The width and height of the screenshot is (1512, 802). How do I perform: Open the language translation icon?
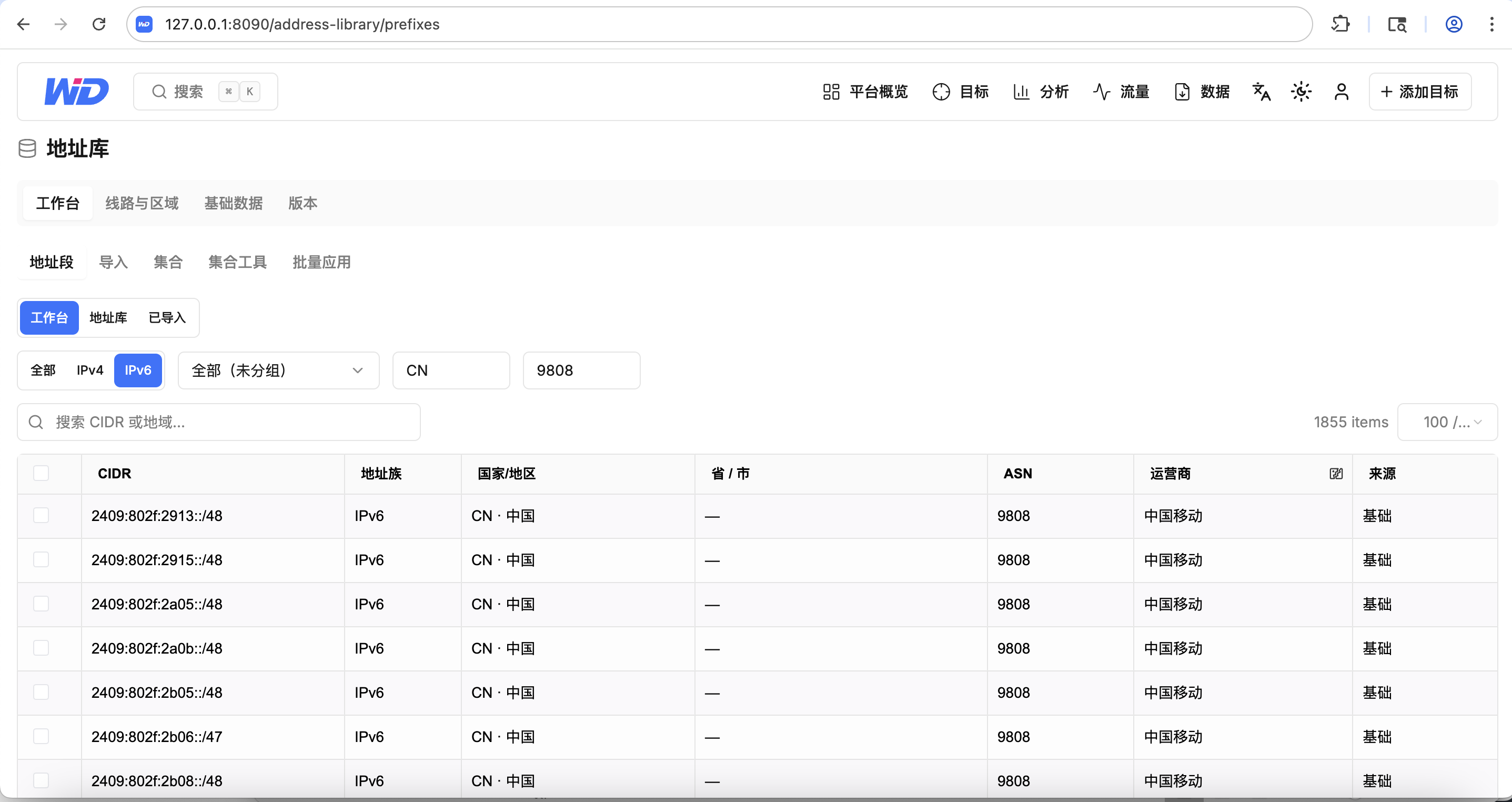[1261, 92]
